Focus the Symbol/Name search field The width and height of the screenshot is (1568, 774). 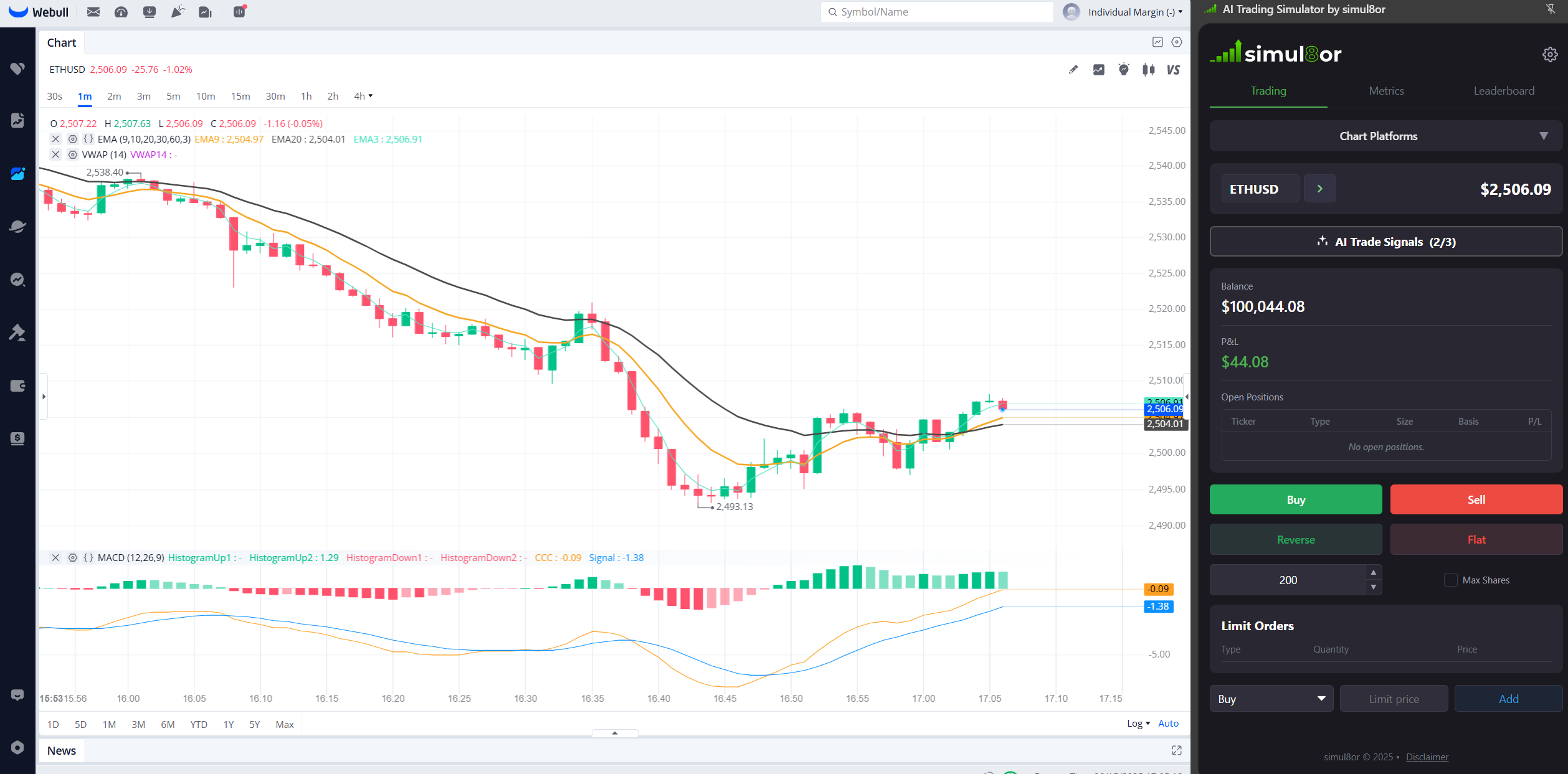click(x=936, y=12)
